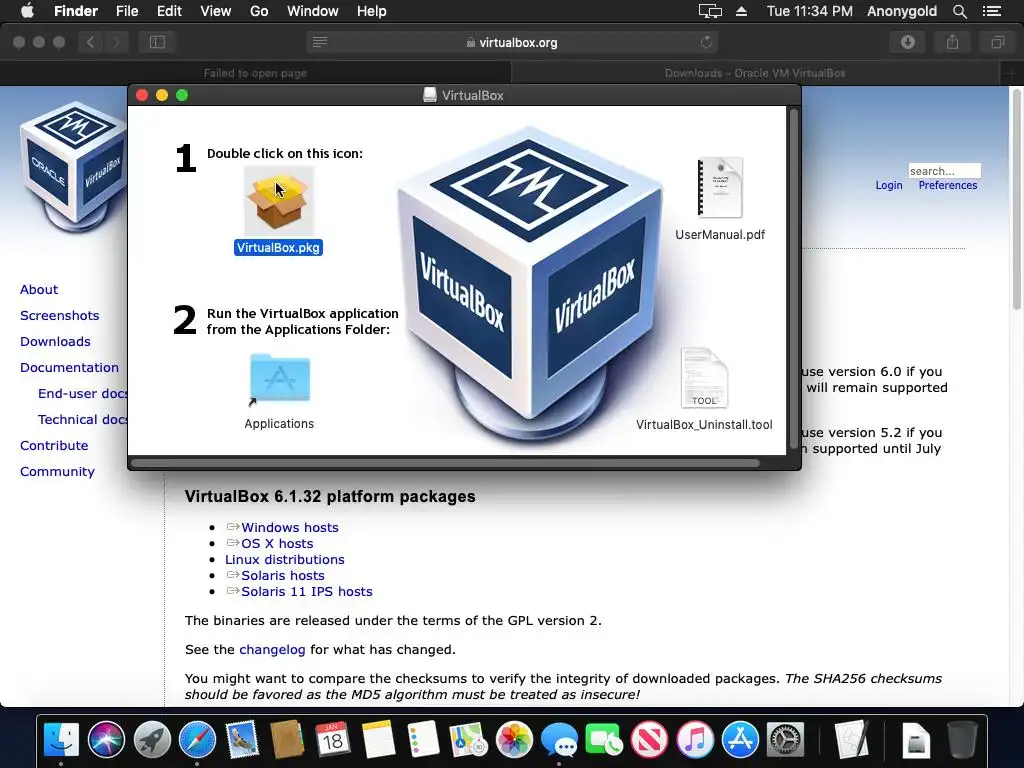The width and height of the screenshot is (1024, 768).
Task: Switch to Downloads – Oracle VM VirtualBox tab
Action: tap(756, 73)
